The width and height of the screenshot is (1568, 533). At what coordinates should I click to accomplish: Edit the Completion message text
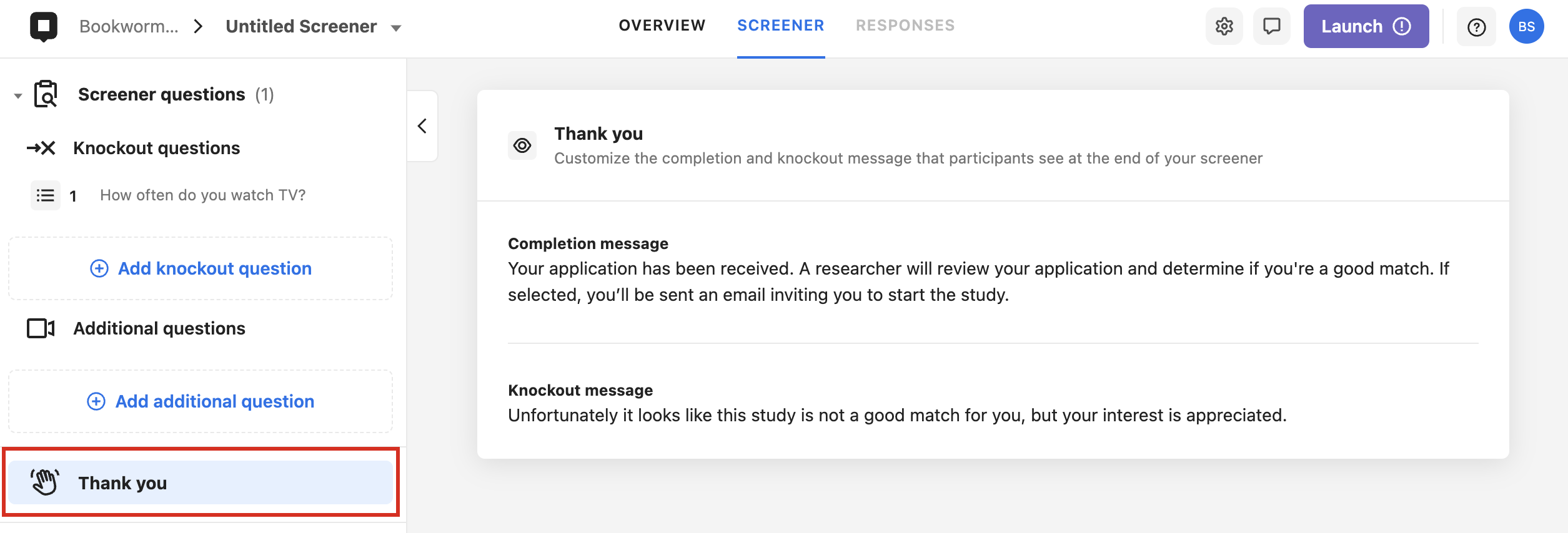pos(978,281)
